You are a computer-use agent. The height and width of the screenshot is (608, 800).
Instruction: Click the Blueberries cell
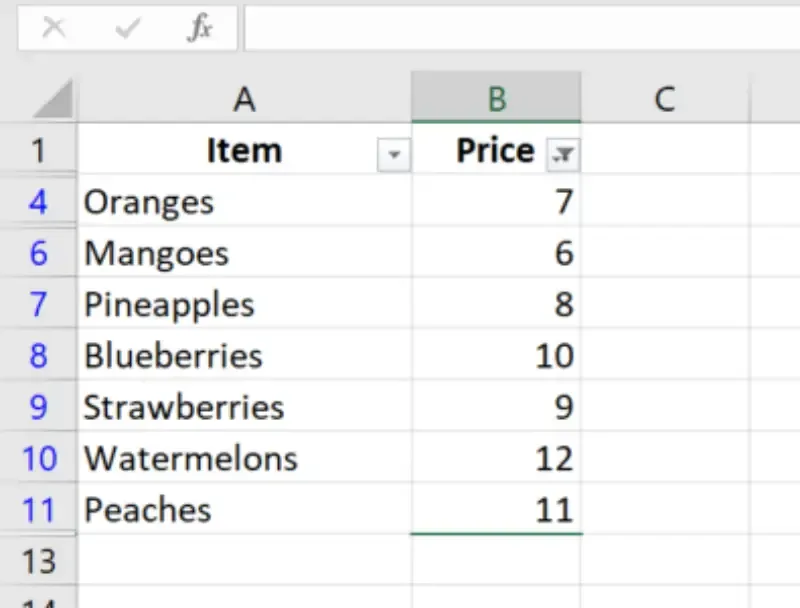(x=244, y=356)
